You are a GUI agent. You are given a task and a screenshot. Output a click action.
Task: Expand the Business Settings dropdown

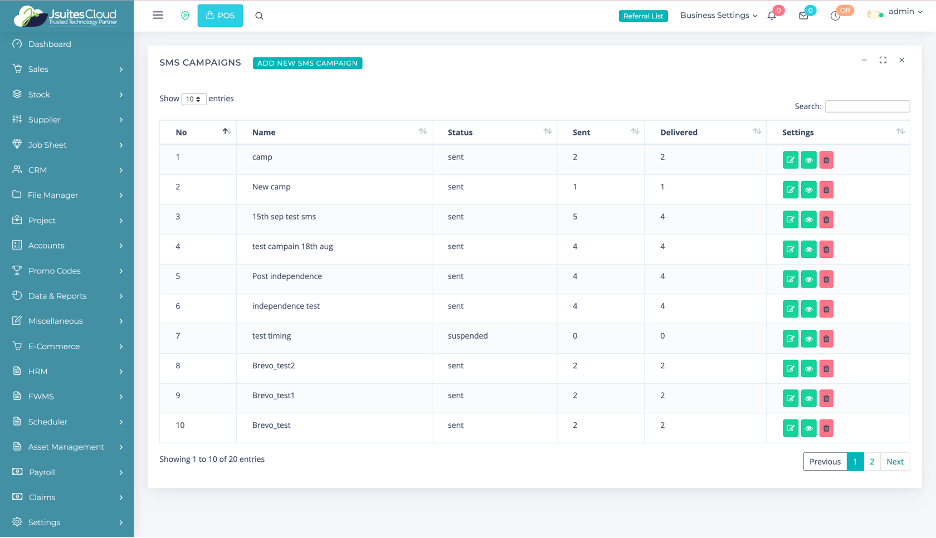[719, 16]
